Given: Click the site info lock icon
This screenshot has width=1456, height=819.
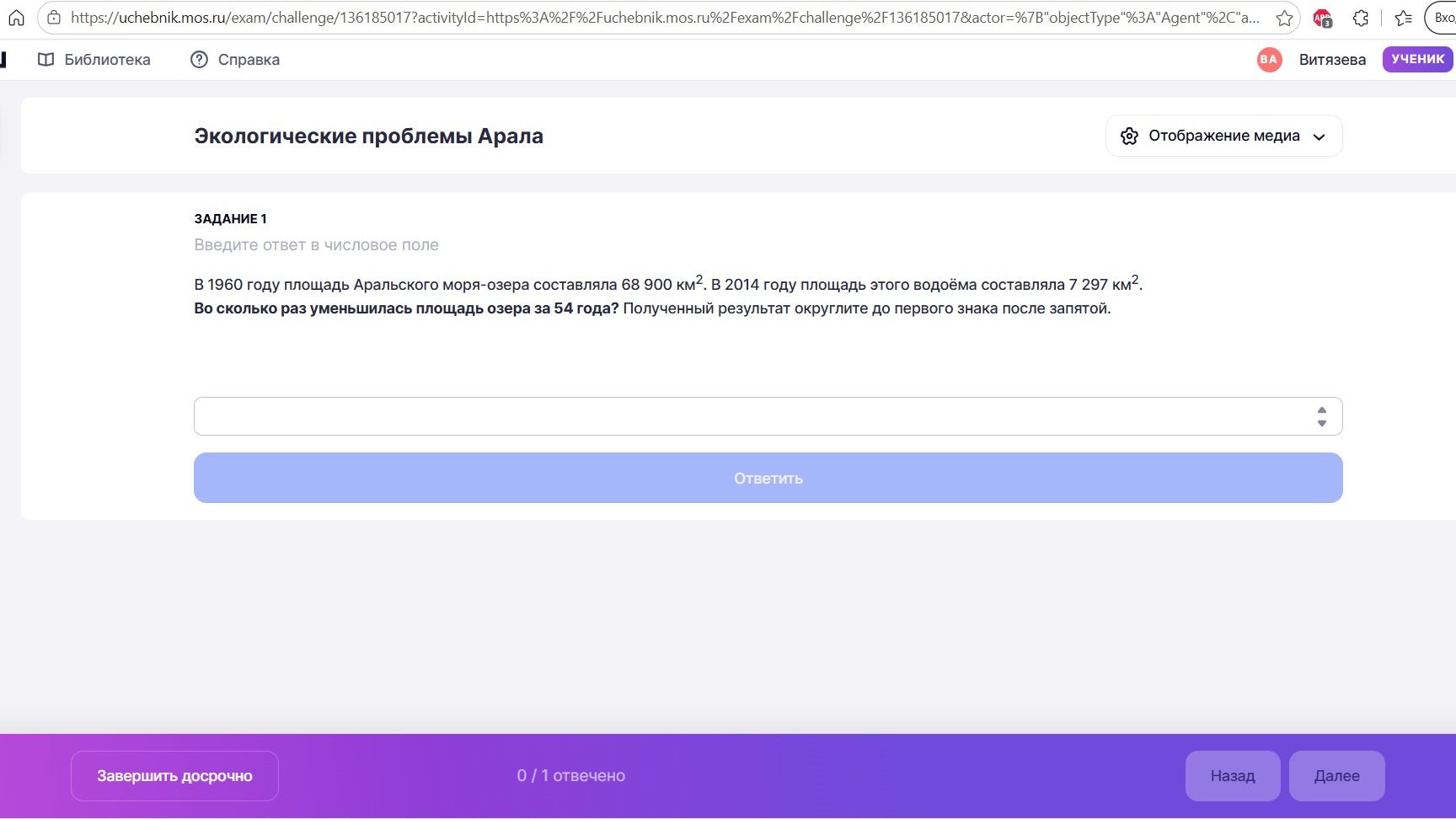Looking at the screenshot, I should [x=54, y=18].
